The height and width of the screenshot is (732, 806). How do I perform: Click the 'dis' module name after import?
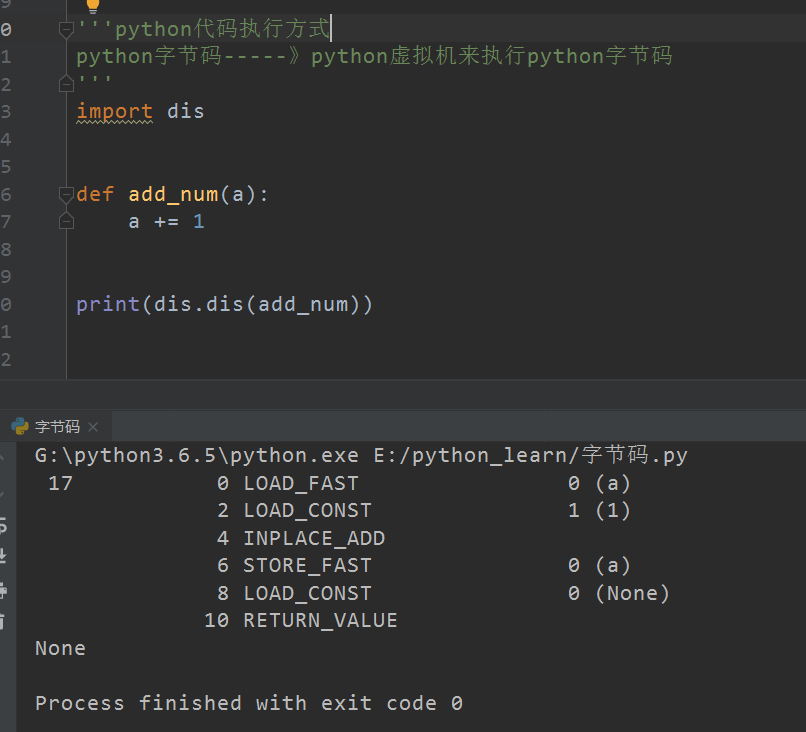186,111
